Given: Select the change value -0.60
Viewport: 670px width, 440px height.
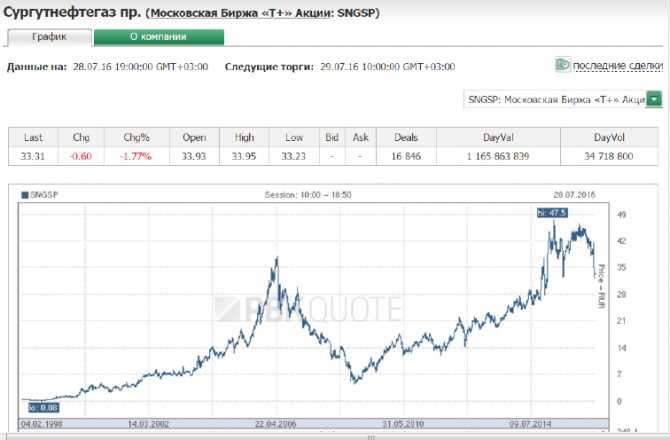Looking at the screenshot, I should pos(80,156).
